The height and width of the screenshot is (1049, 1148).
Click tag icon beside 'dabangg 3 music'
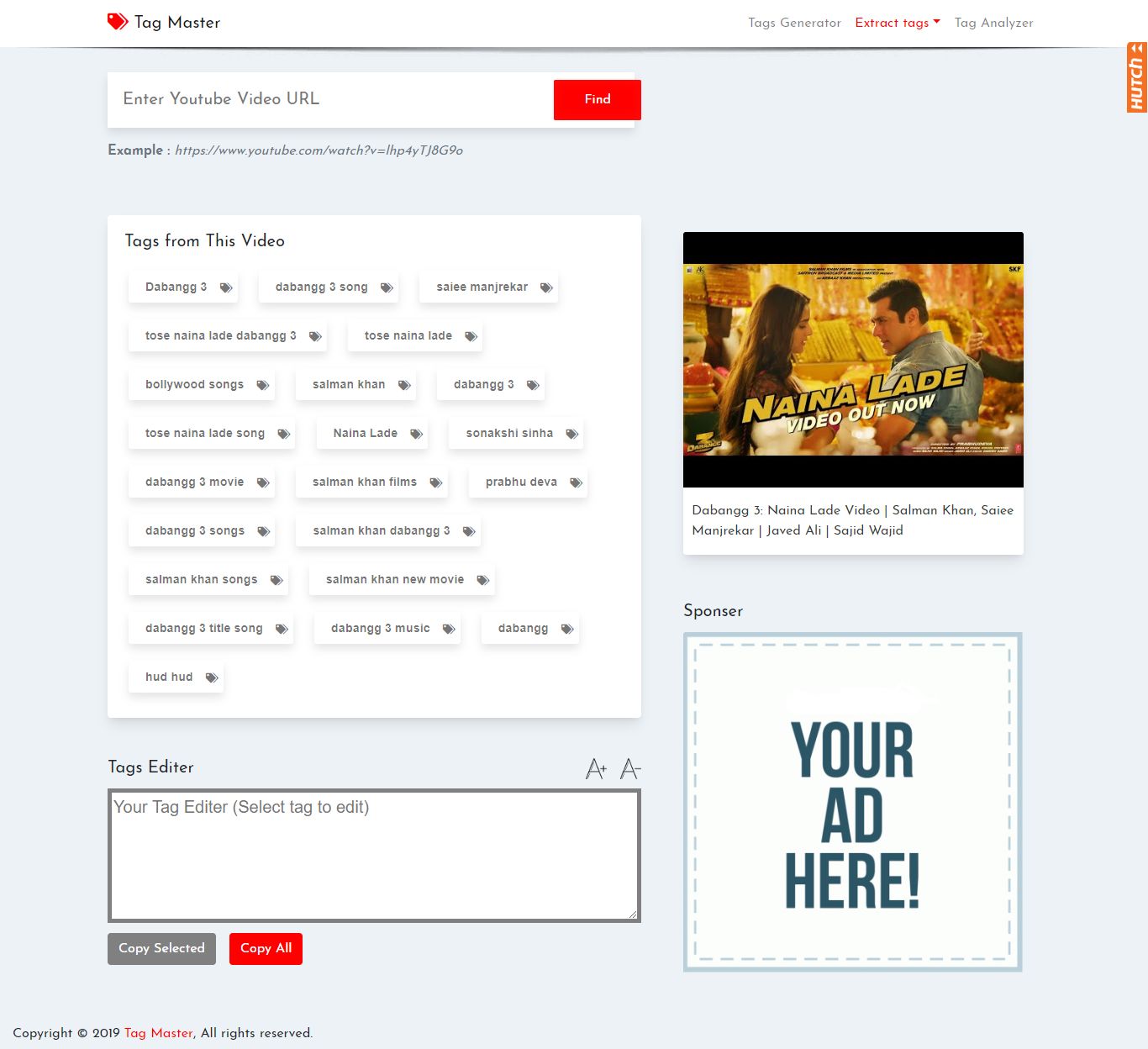(x=449, y=629)
